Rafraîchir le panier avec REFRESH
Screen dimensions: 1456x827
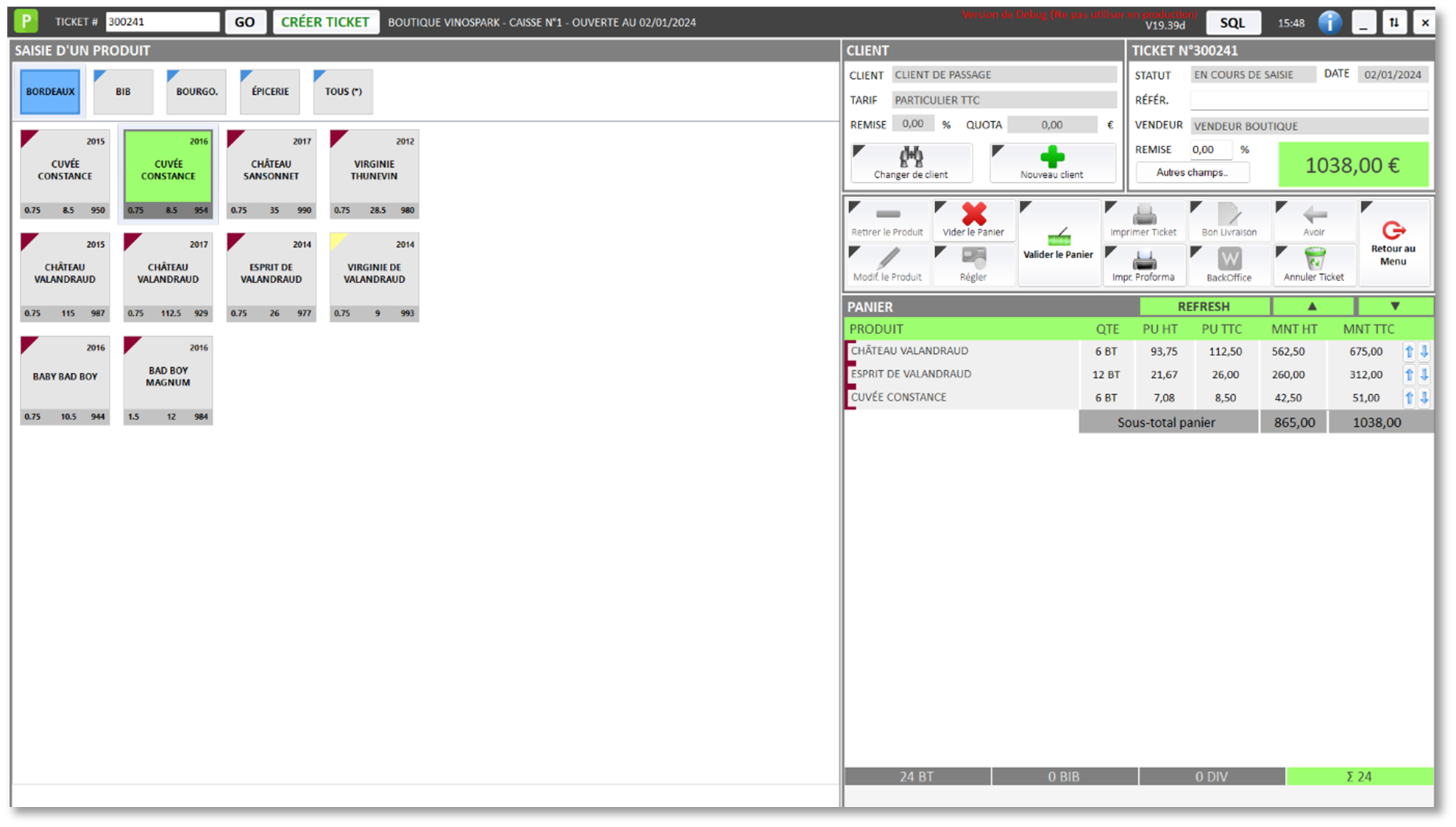tap(1204, 306)
